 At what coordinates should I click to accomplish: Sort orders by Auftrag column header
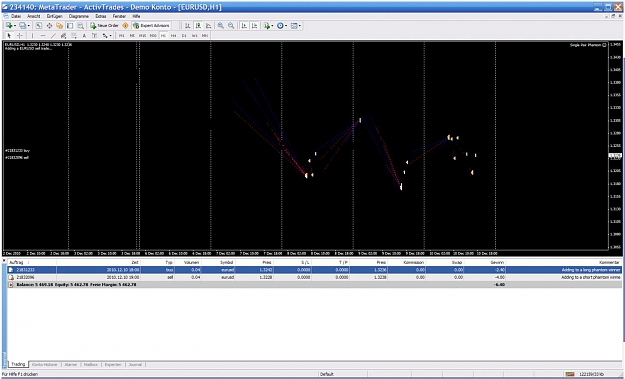point(16,263)
